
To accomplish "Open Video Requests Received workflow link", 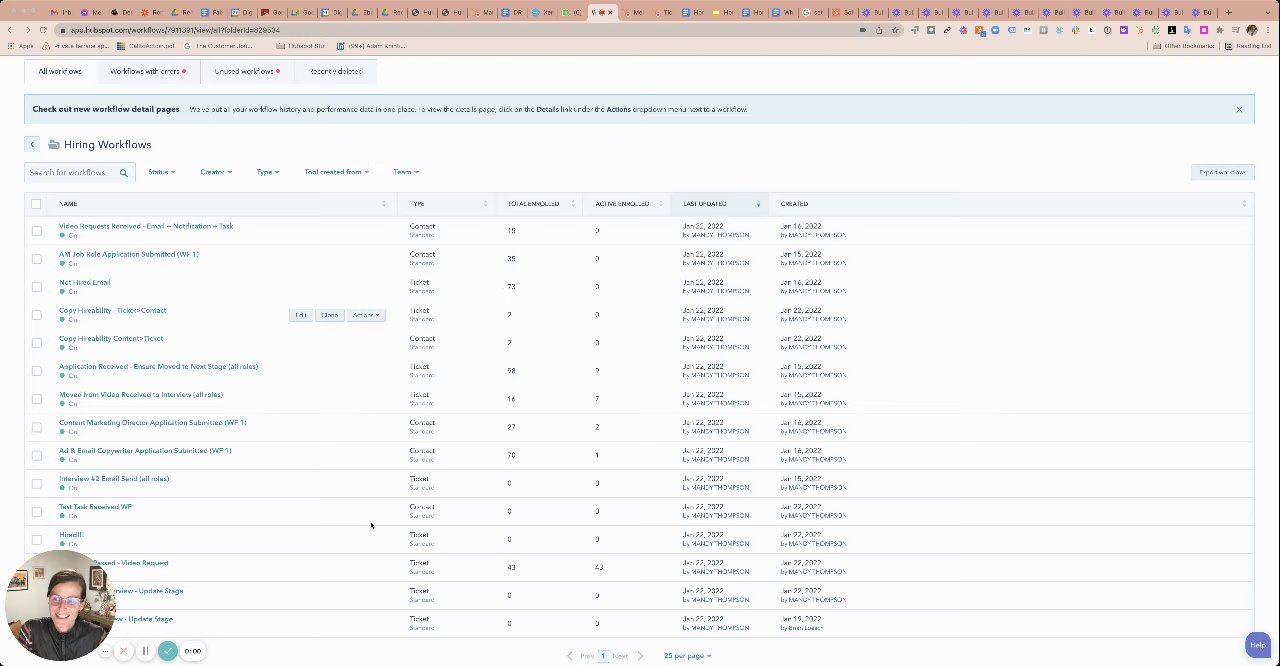I will tap(146, 226).
